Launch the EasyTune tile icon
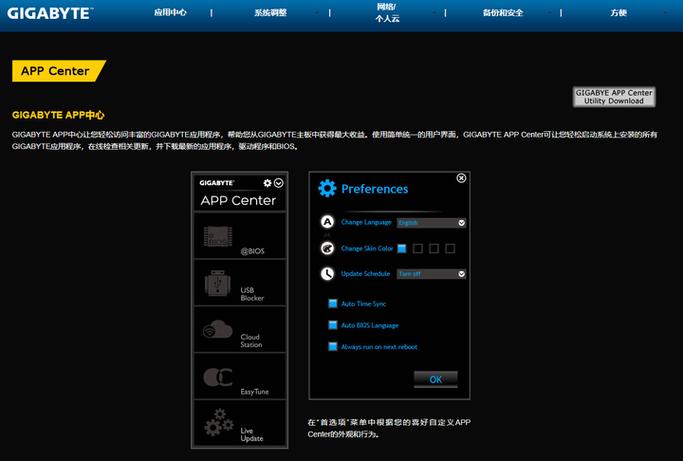683x461 pixels. (217, 377)
